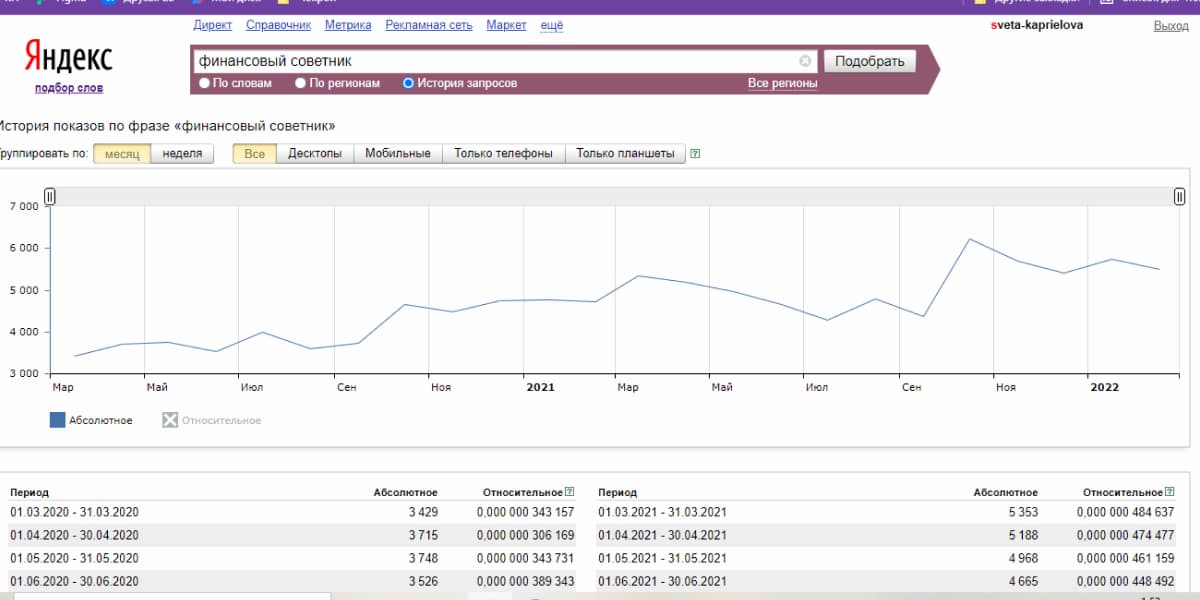Switch to the Десктопы device tab
Image resolution: width=1200 pixels, height=600 pixels.
315,154
